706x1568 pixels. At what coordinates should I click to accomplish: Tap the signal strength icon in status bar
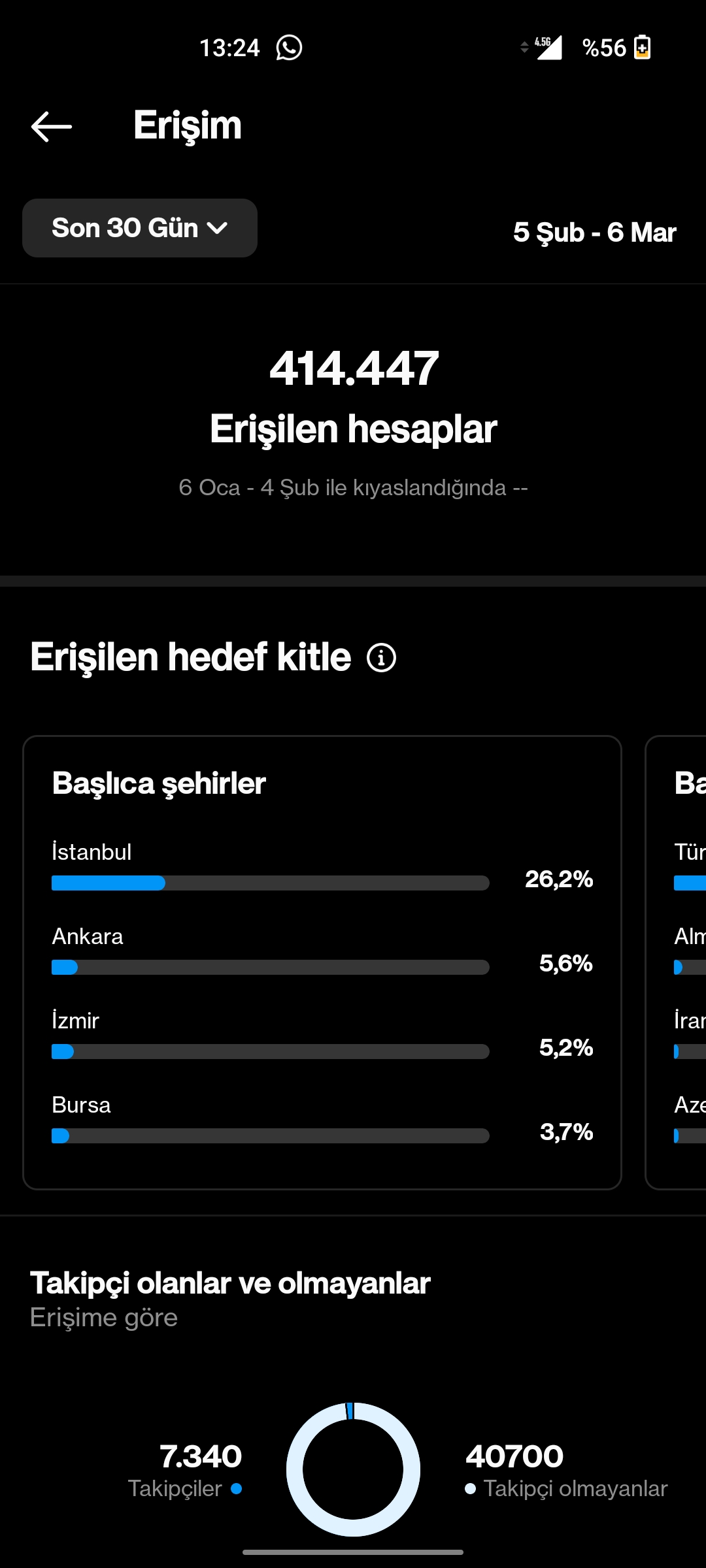pyautogui.click(x=548, y=48)
